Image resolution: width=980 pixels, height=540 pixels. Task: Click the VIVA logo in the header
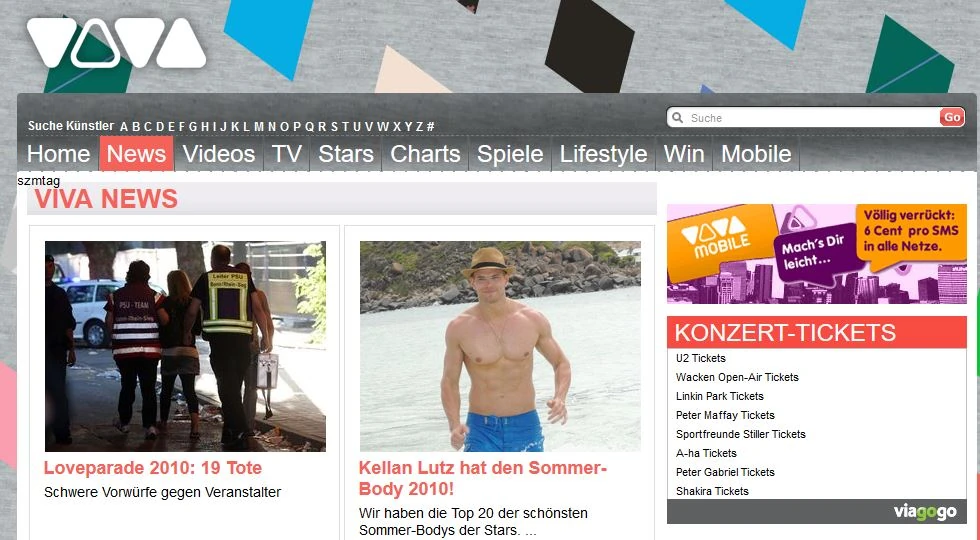click(116, 42)
